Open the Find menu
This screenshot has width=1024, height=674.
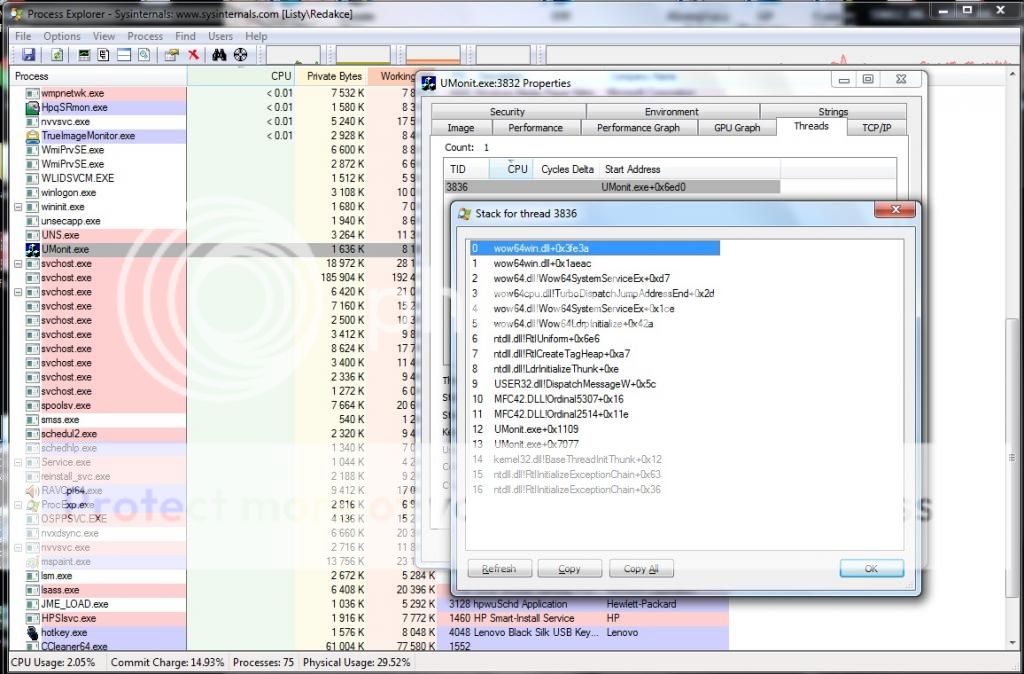click(x=185, y=37)
